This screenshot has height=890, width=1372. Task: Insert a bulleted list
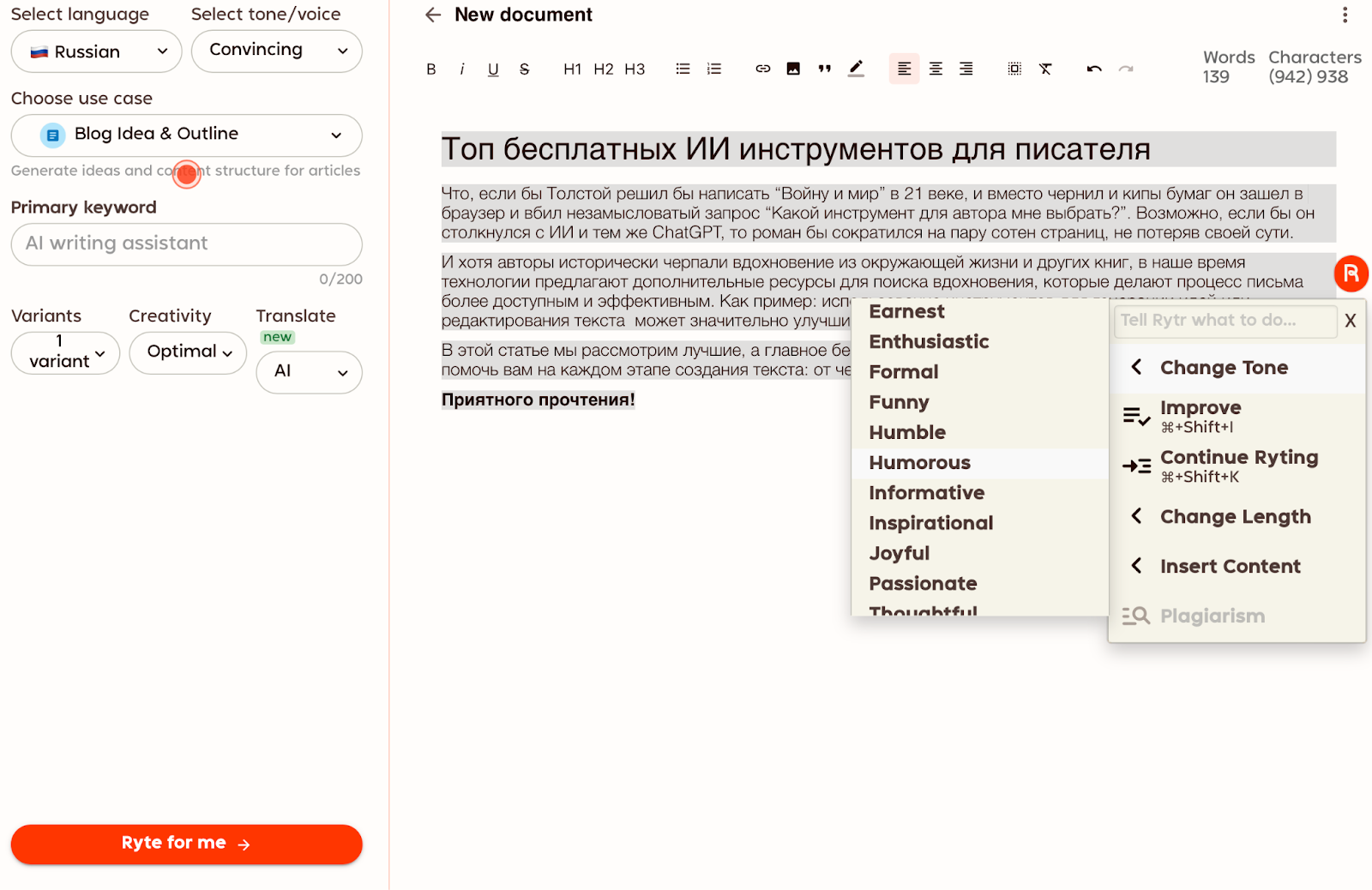coord(682,69)
